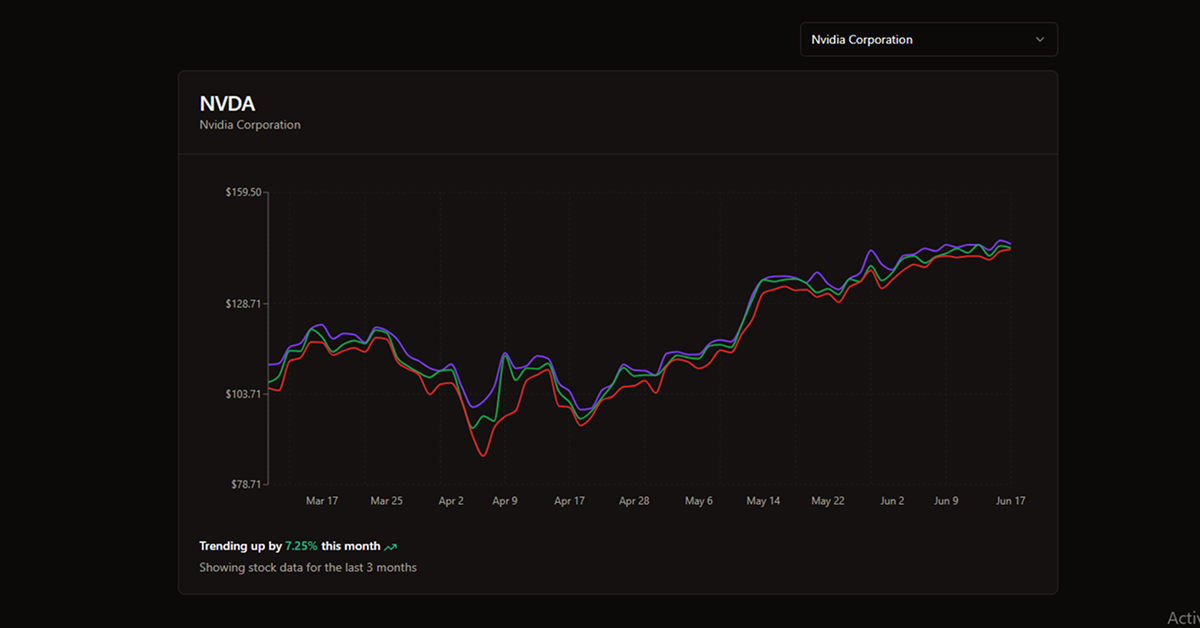Click the Apr 28 x-axis date label
This screenshot has height=628, width=1200.
[x=634, y=501]
